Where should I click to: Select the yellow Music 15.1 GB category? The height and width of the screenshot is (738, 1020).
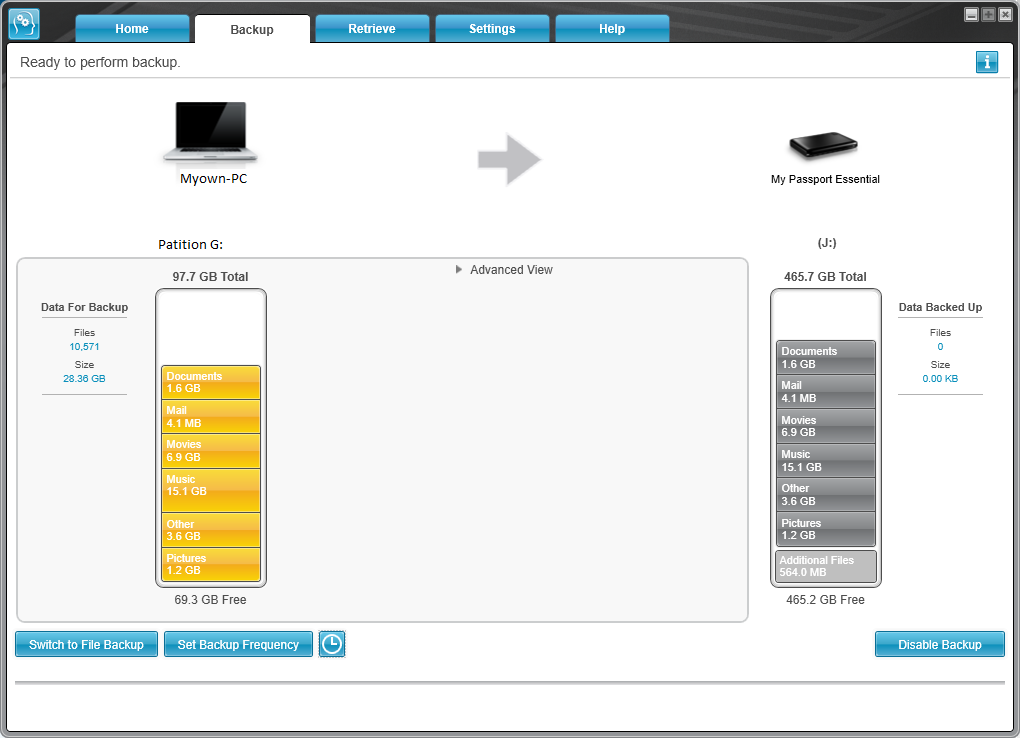[x=211, y=491]
